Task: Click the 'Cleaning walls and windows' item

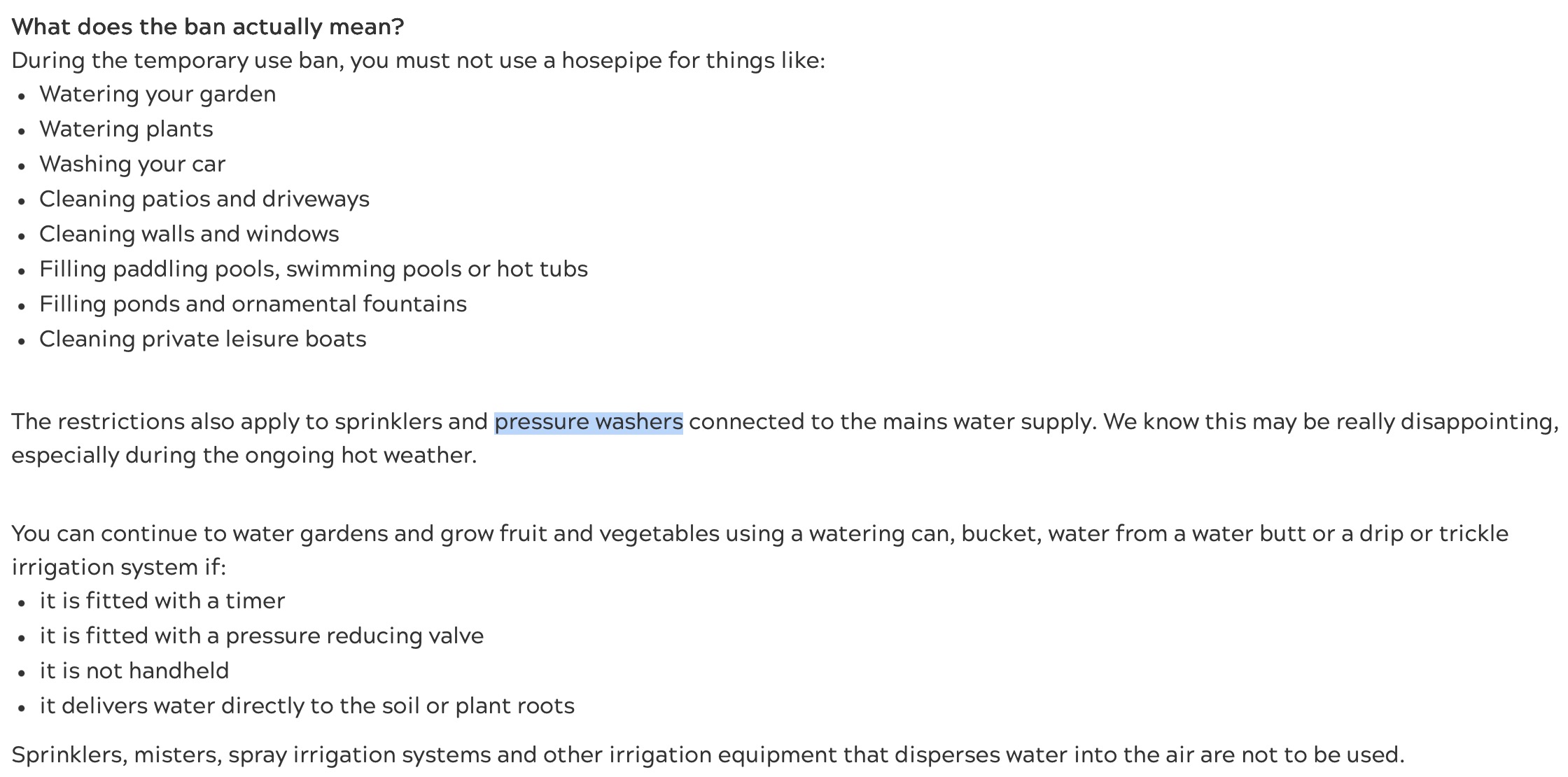Action: [x=189, y=234]
